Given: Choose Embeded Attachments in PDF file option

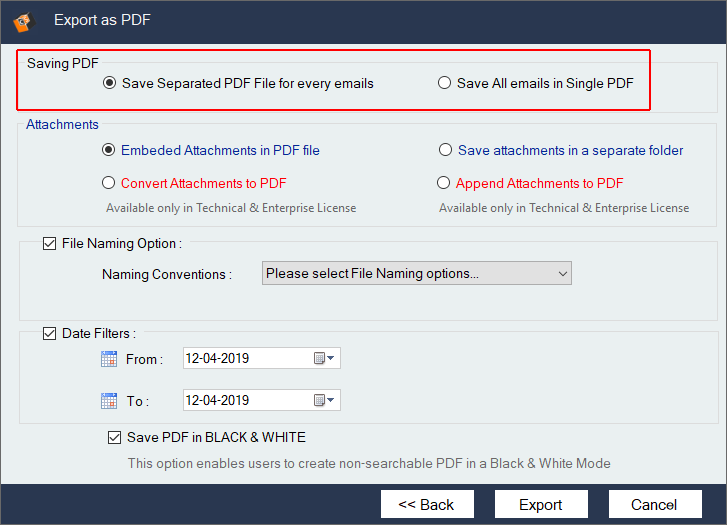Looking at the screenshot, I should (109, 151).
